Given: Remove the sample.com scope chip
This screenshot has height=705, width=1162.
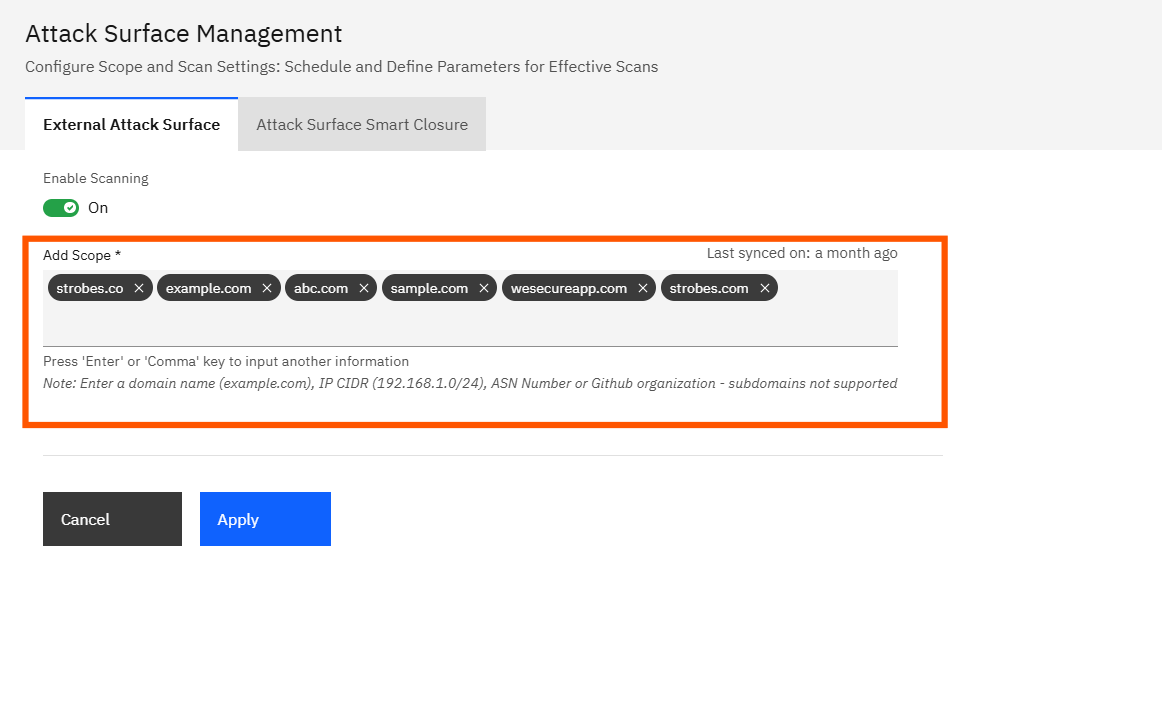Looking at the screenshot, I should [x=484, y=288].
